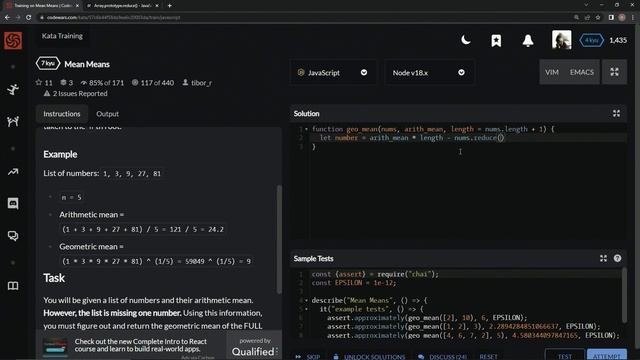Skip this kata with SKIP
640x360 pixels.
tap(308, 356)
